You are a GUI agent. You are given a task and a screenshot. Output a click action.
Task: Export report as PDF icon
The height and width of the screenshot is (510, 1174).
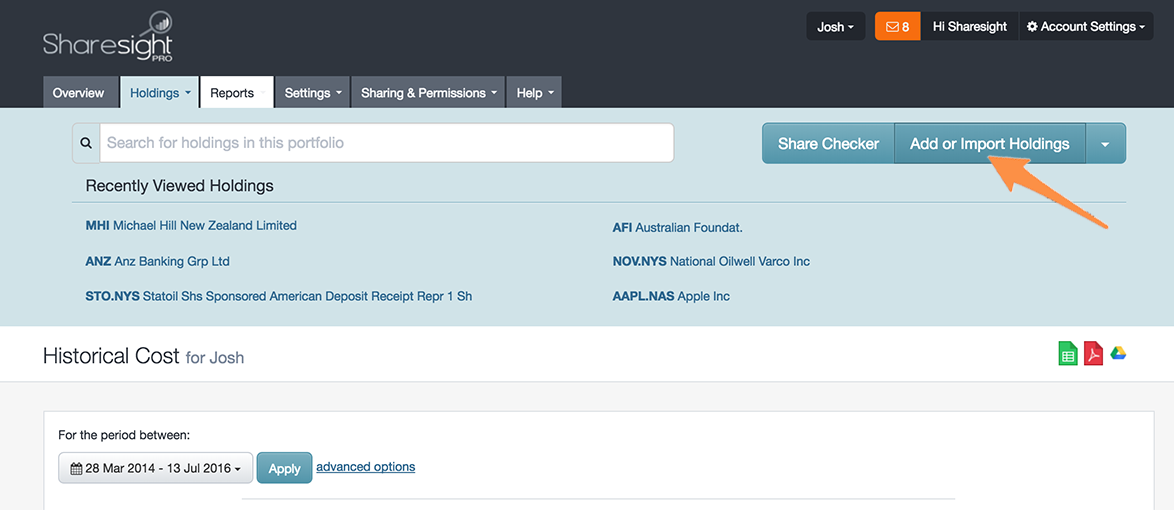coord(1093,354)
